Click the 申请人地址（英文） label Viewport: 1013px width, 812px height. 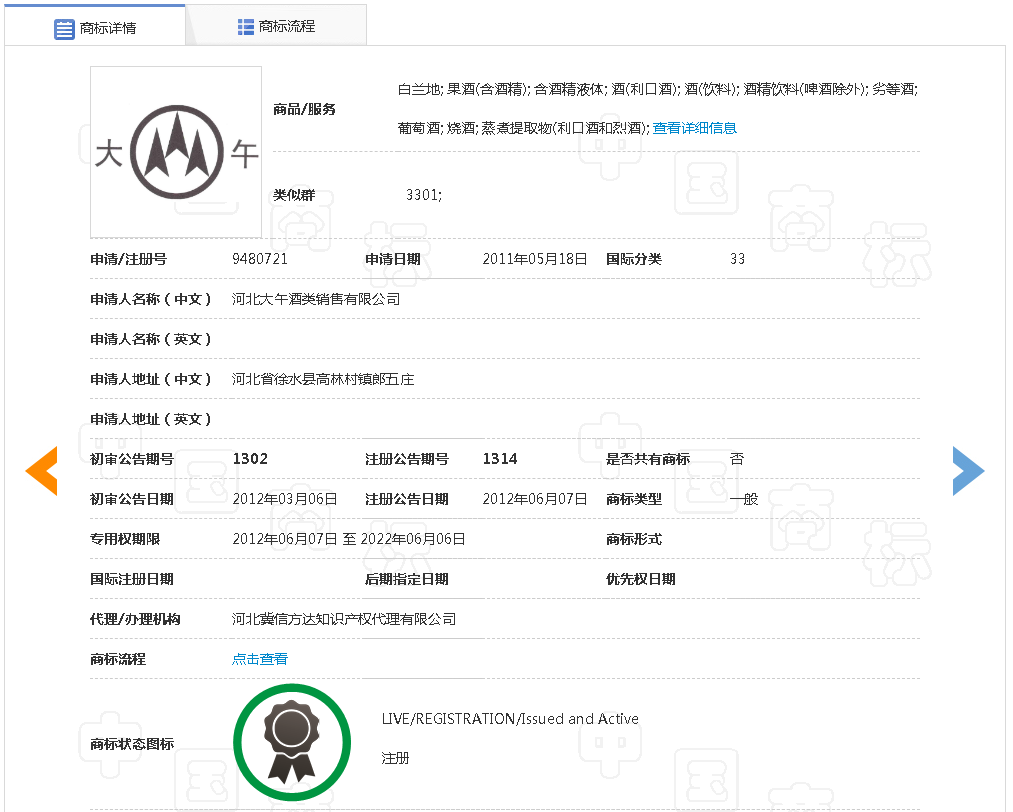(151, 419)
